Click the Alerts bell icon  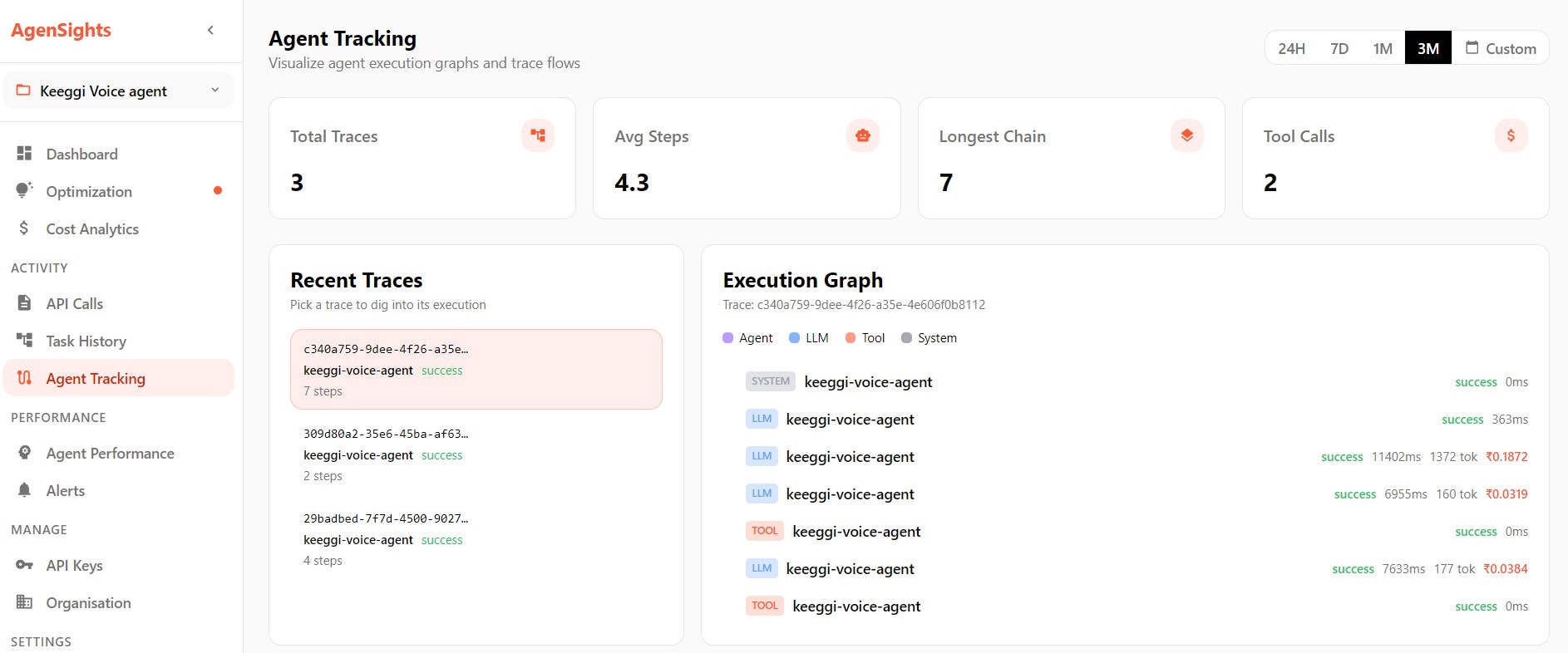pyautogui.click(x=24, y=489)
